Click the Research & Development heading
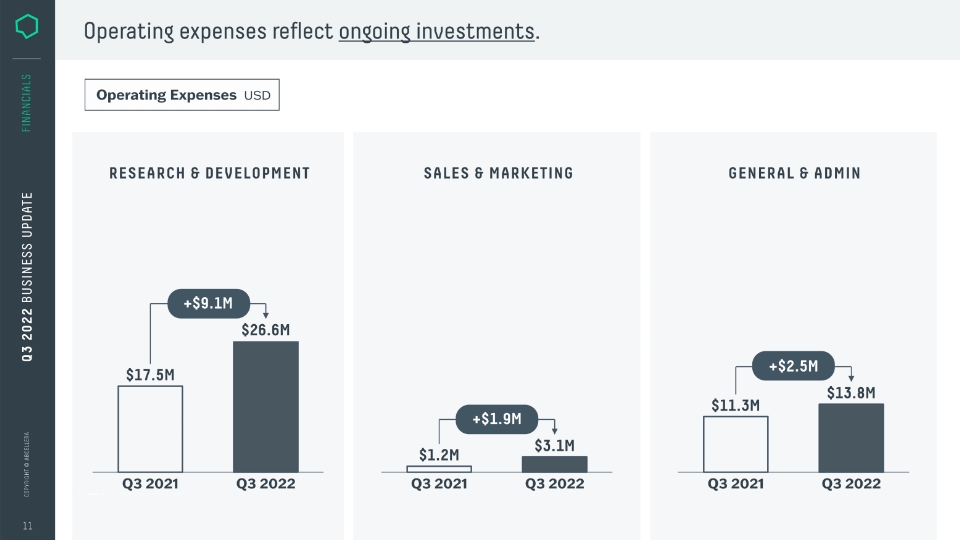 209,173
